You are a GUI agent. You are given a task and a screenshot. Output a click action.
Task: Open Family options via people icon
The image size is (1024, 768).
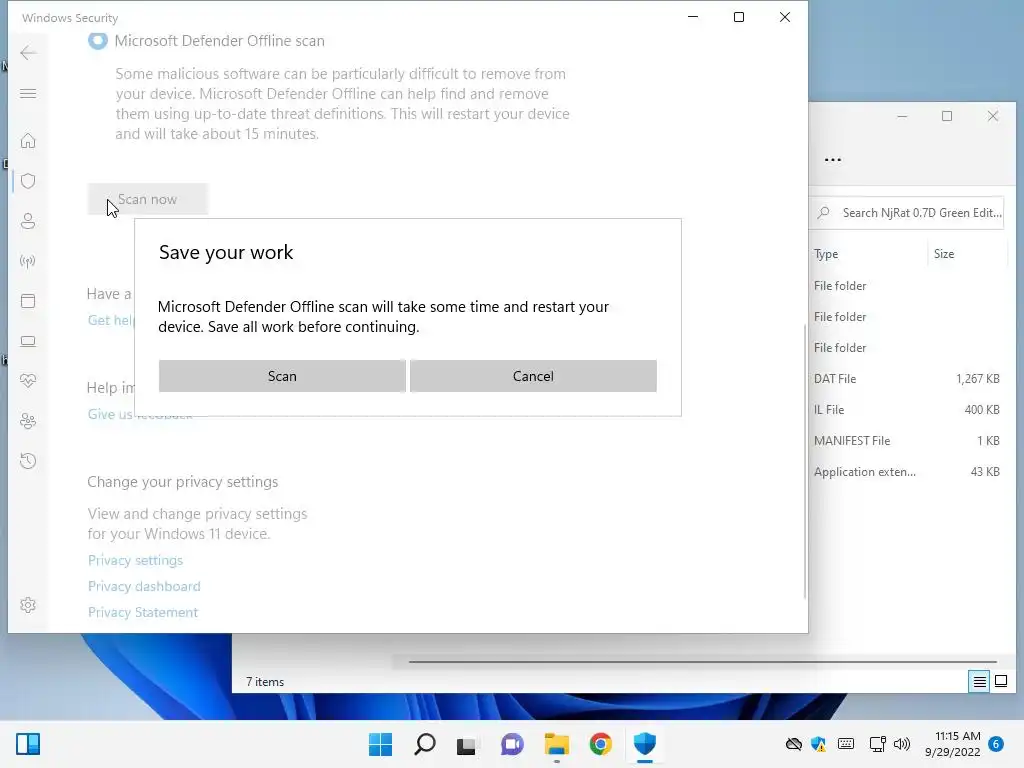coord(28,421)
